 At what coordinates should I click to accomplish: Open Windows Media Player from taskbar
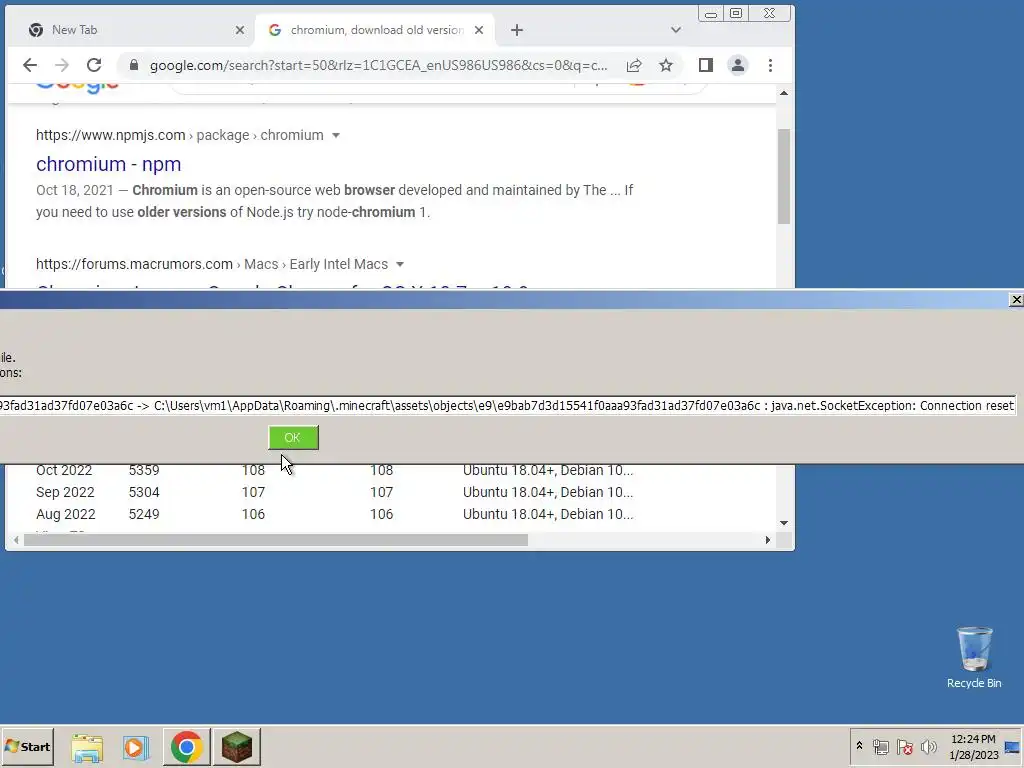(x=136, y=747)
